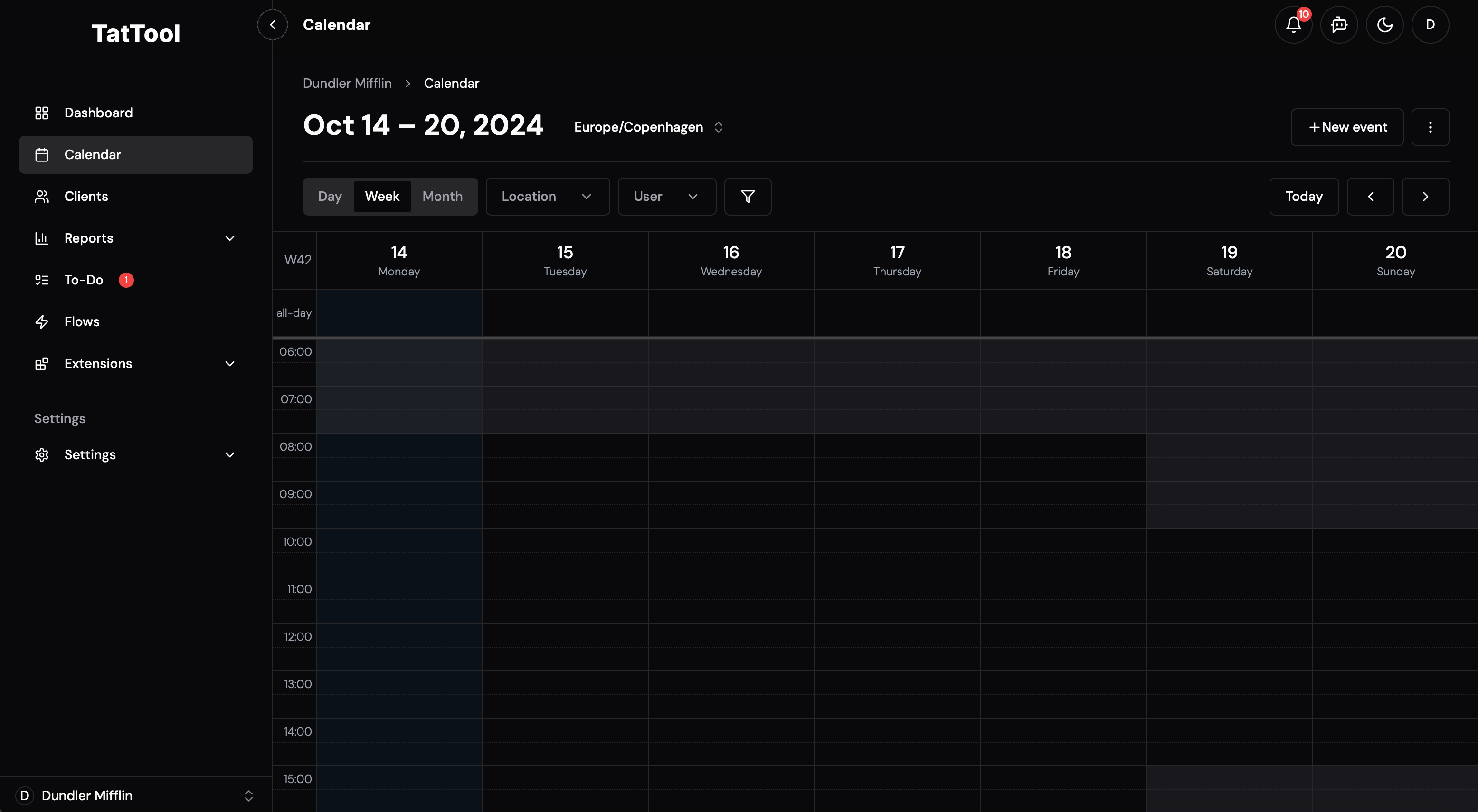This screenshot has width=1478, height=812.
Task: Click Friday 09:00 time slot
Action: point(1063,493)
